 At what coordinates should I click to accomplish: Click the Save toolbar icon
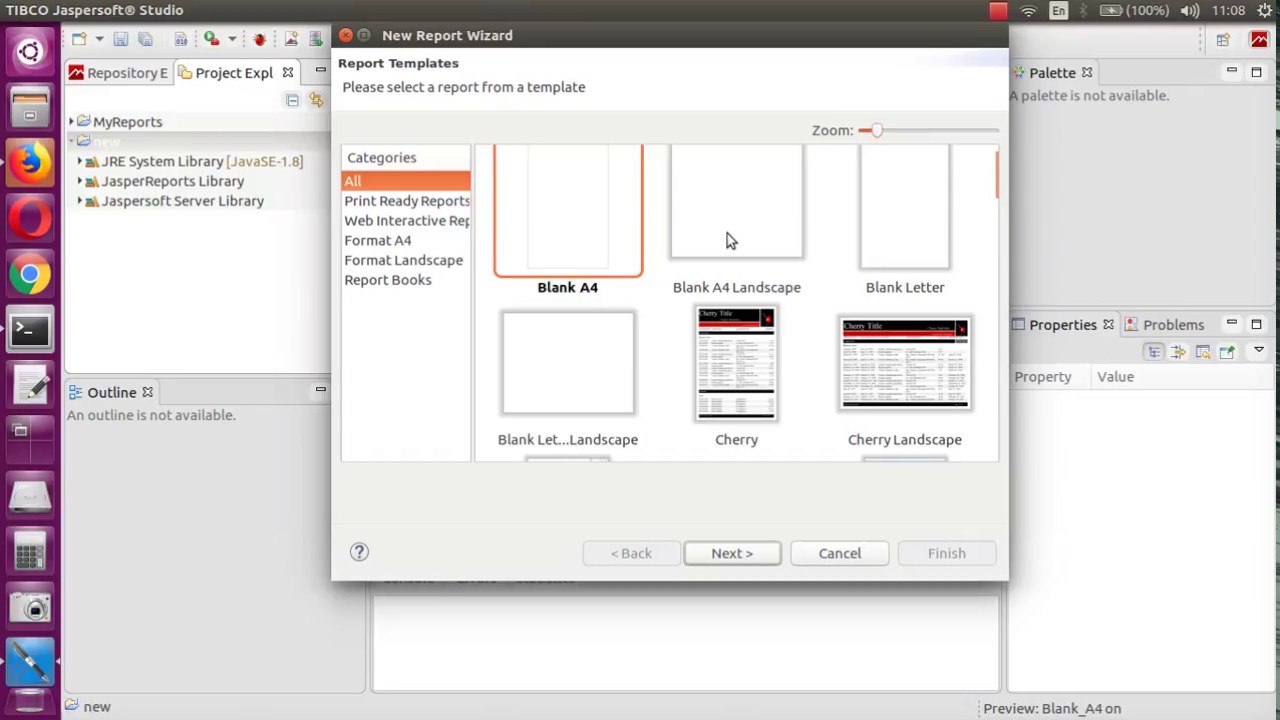(x=121, y=39)
